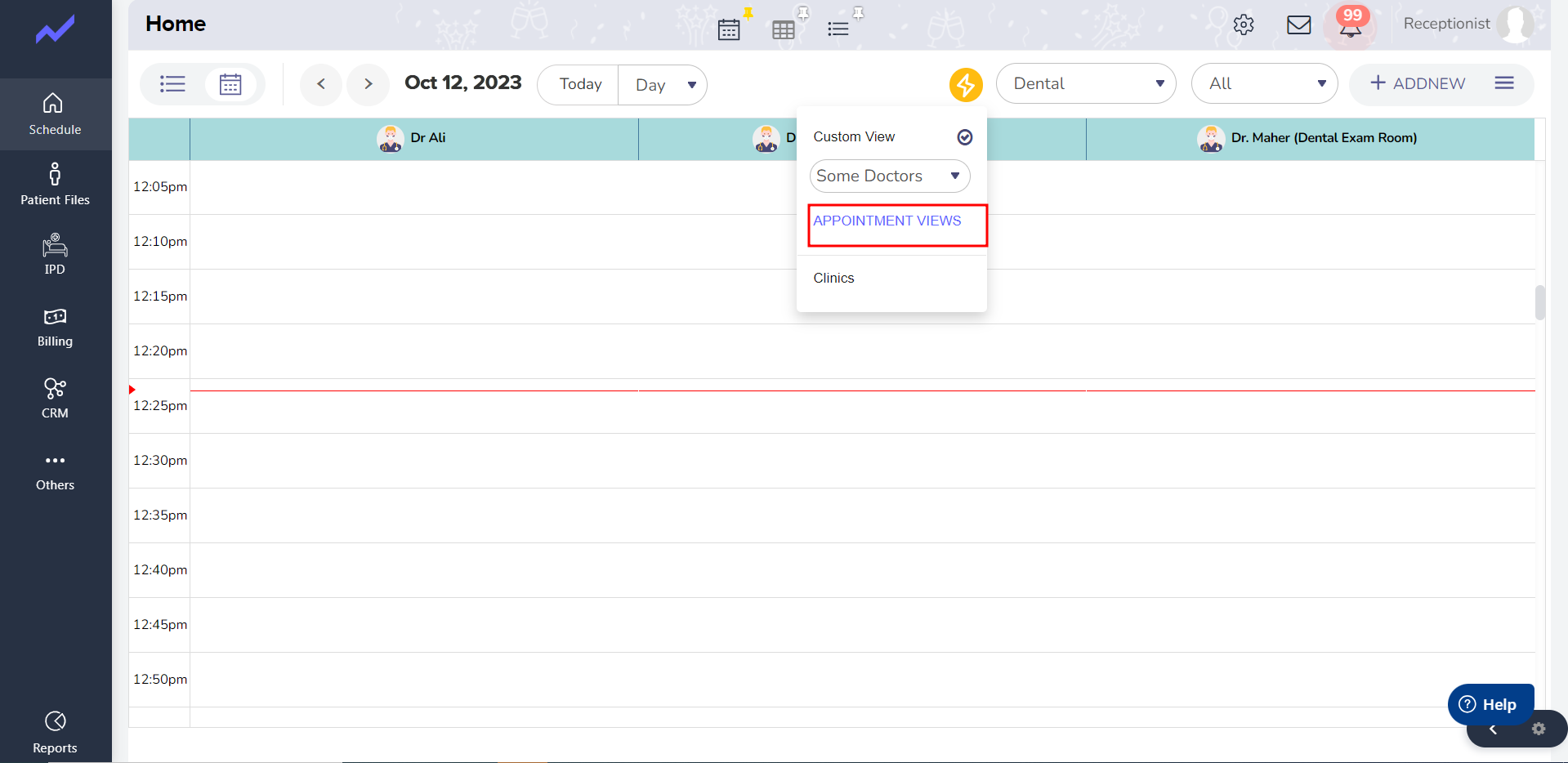This screenshot has height=763, width=1568.
Task: Click the 12:05pm time slot label
Action: pyautogui.click(x=160, y=186)
